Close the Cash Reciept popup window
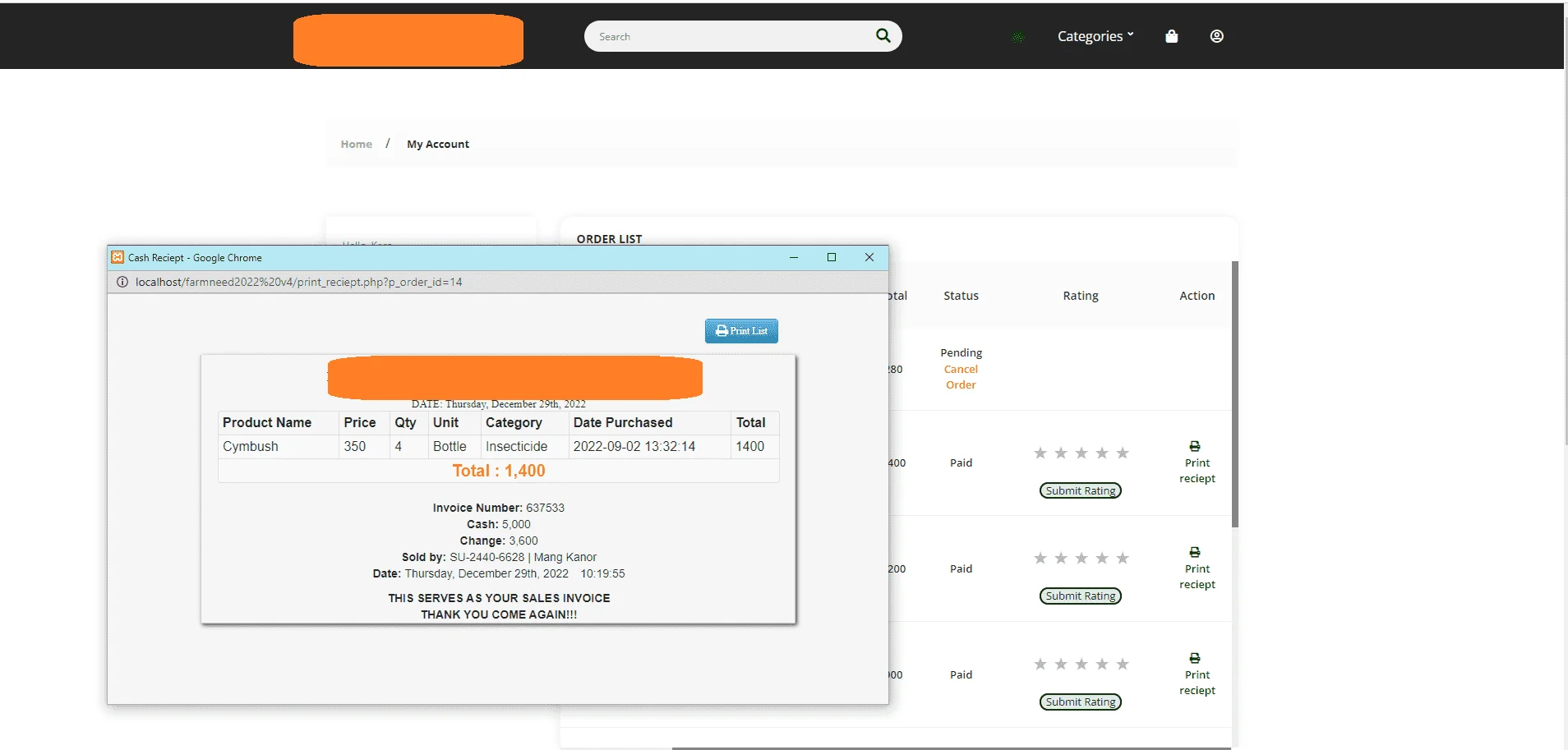The image size is (1568, 750). pyautogui.click(x=869, y=257)
